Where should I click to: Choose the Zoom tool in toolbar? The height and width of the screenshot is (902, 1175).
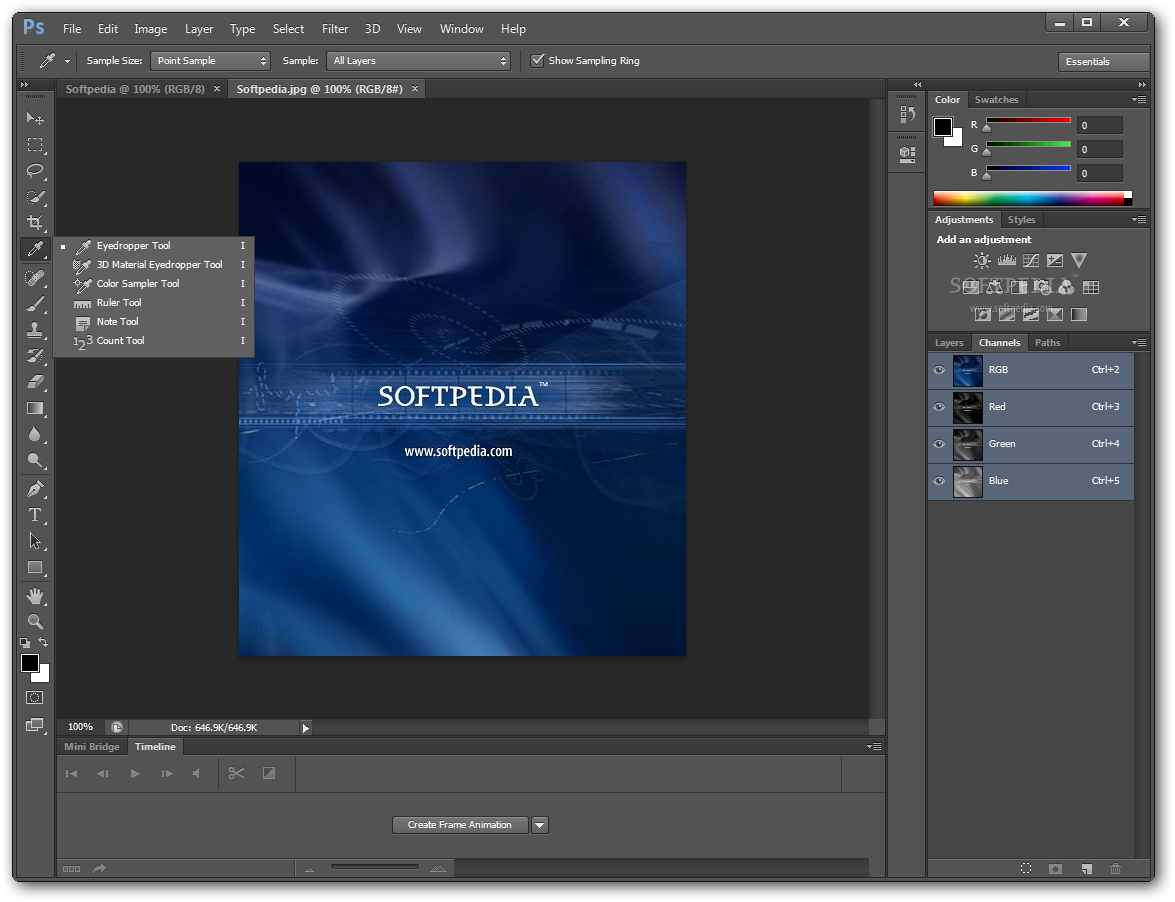click(35, 621)
